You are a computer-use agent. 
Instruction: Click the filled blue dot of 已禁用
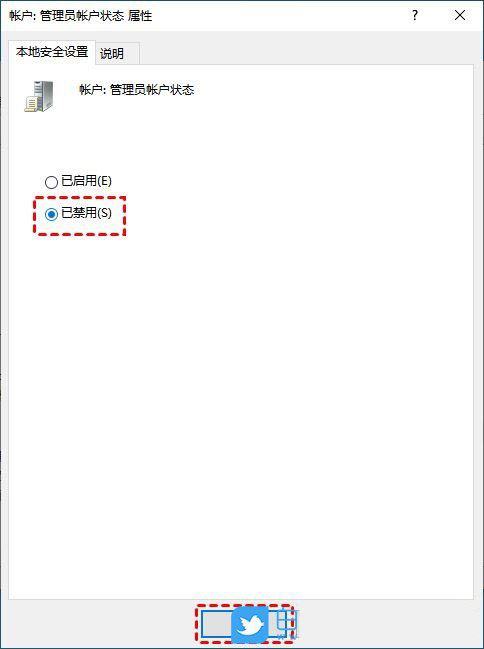coord(51,214)
